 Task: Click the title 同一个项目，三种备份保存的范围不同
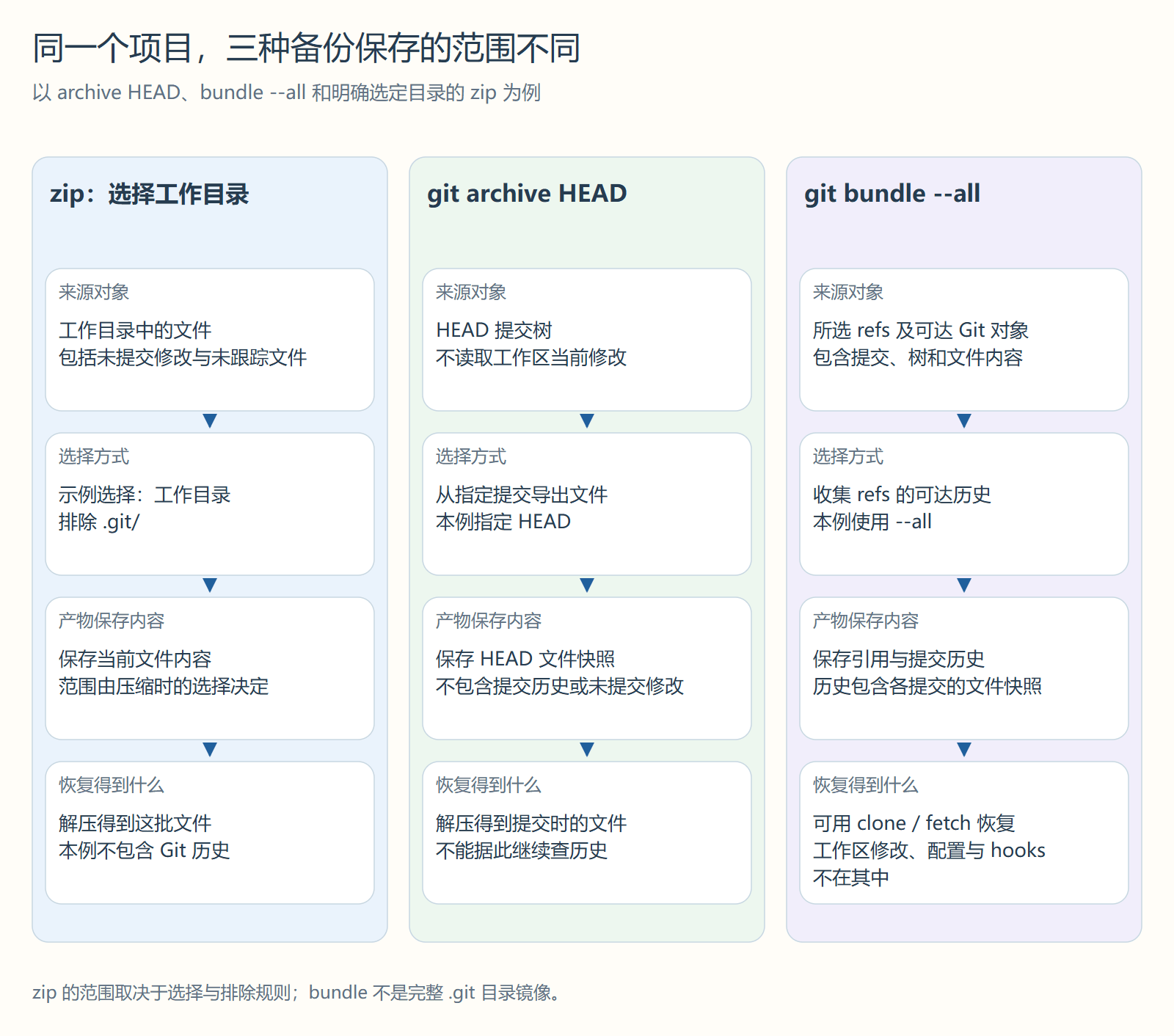307,48
